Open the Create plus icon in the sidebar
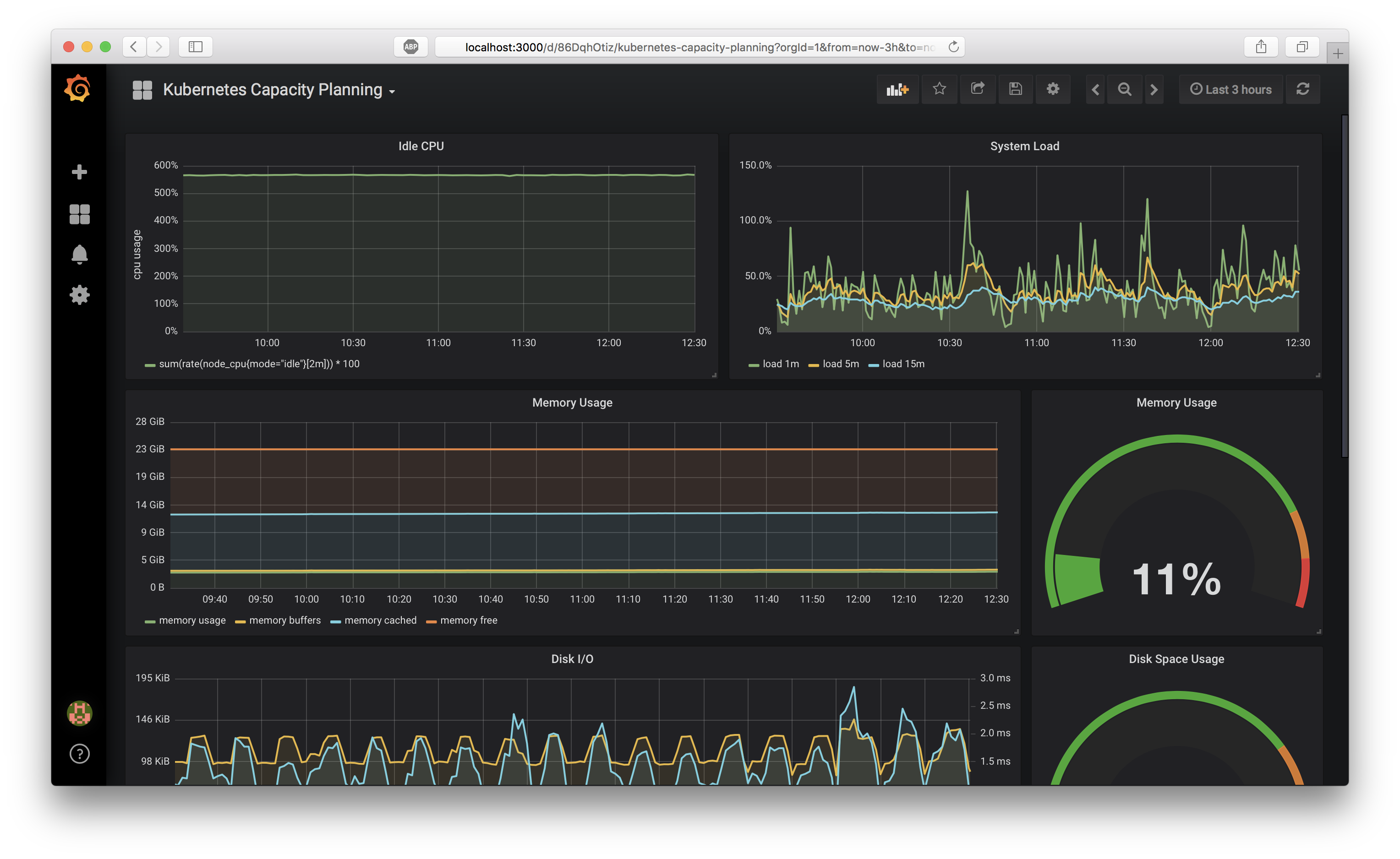Screen dimensions: 1400x859 pyautogui.click(x=79, y=171)
